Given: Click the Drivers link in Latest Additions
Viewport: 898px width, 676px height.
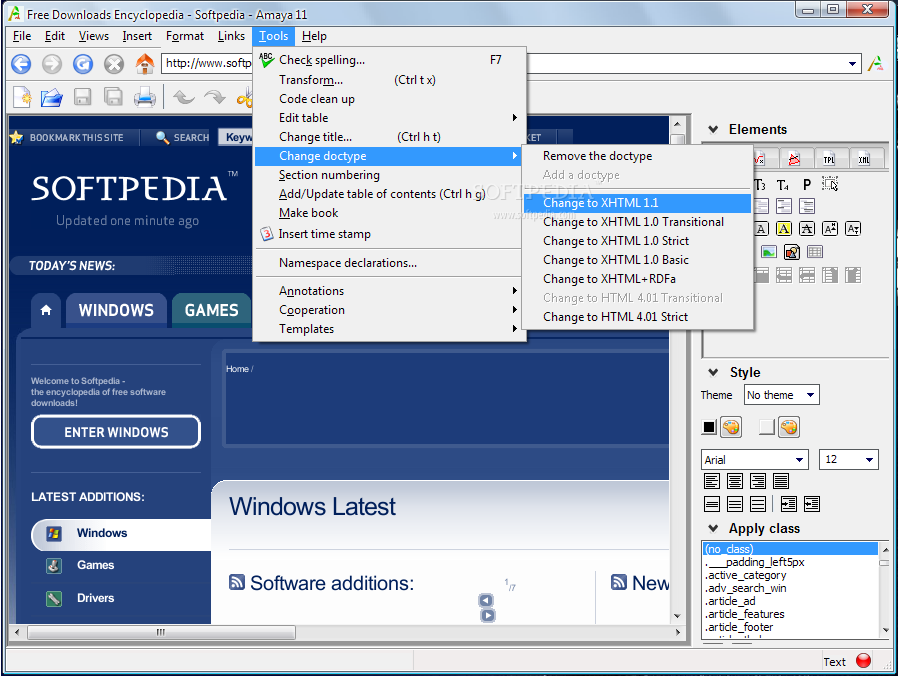Looking at the screenshot, I should pos(96,598).
